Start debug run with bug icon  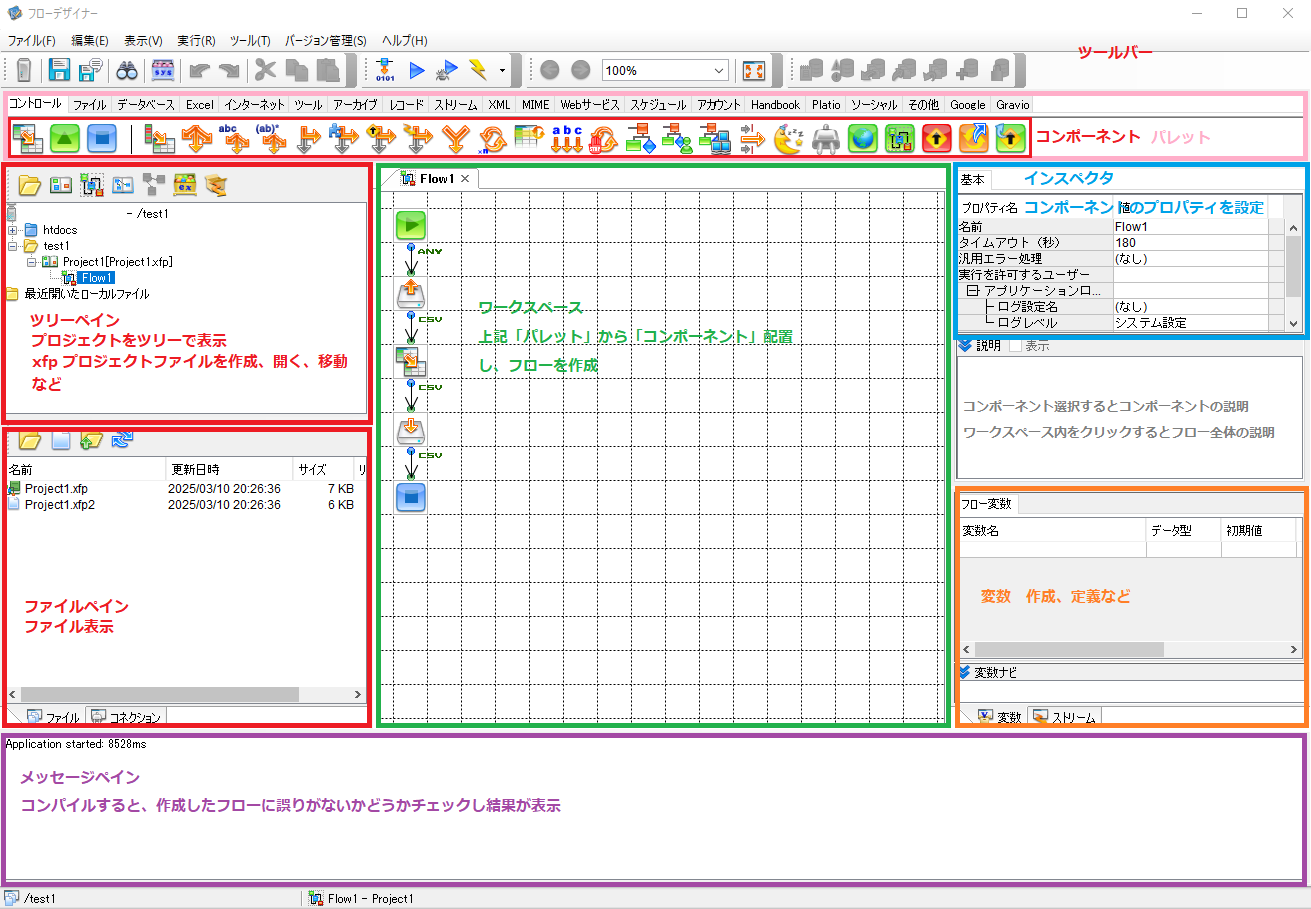point(448,70)
